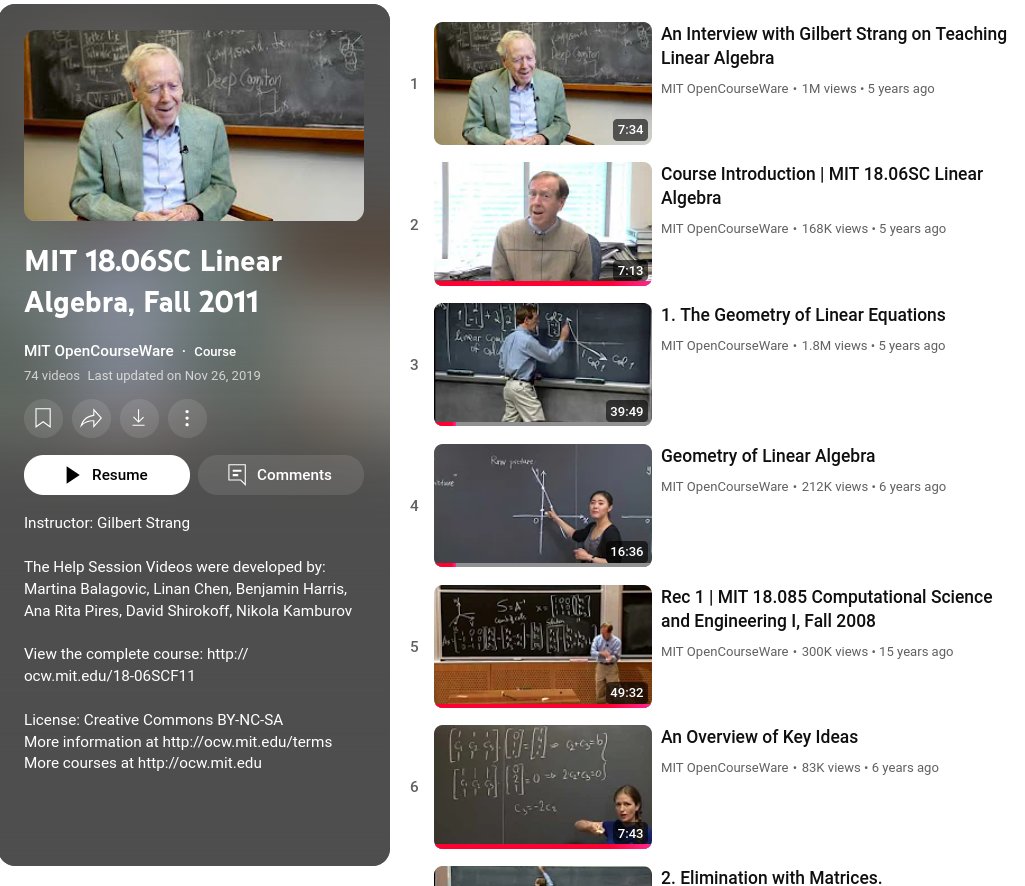Click channel name under the 83K views video
This screenshot has width=1025, height=886.
pos(724,767)
